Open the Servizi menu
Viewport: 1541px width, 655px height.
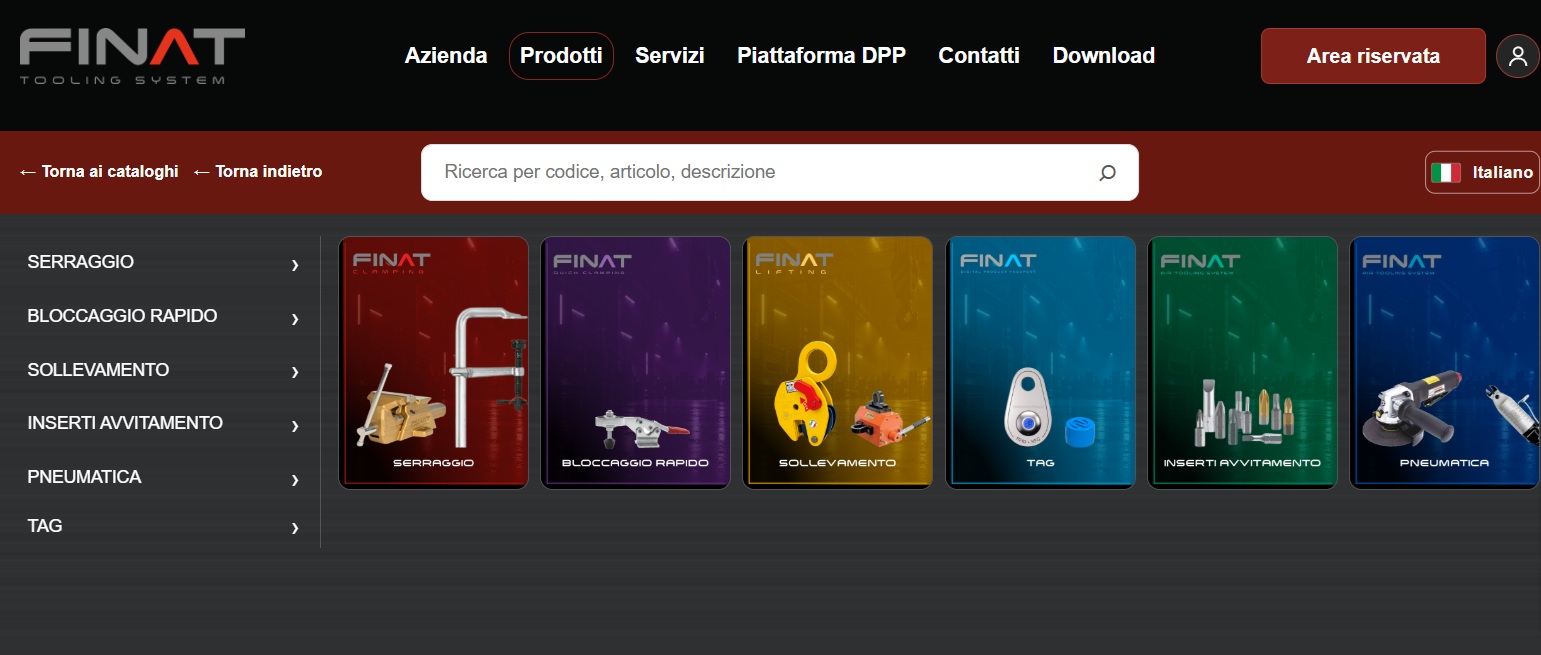pos(670,56)
